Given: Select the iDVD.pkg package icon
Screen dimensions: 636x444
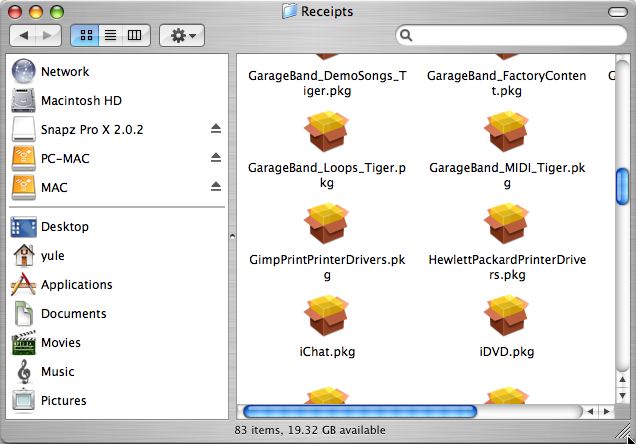Looking at the screenshot, I should [507, 315].
